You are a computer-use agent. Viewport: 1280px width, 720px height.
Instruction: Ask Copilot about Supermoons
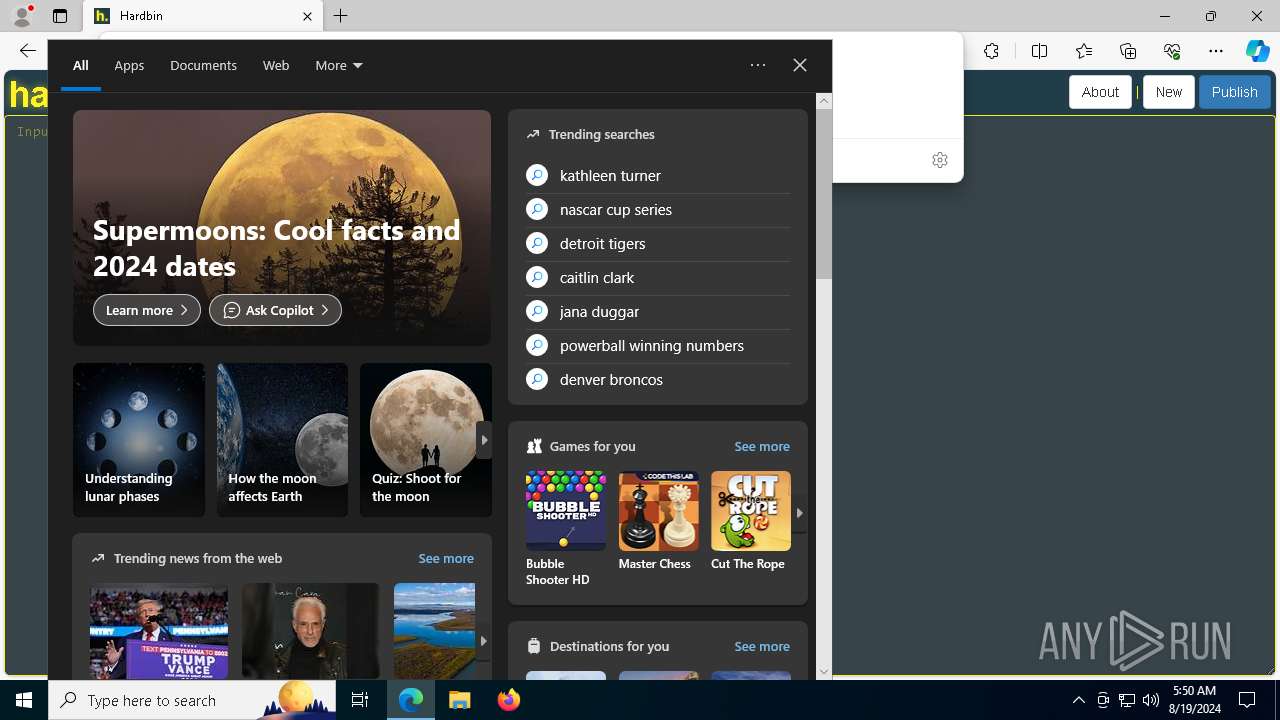click(x=275, y=310)
